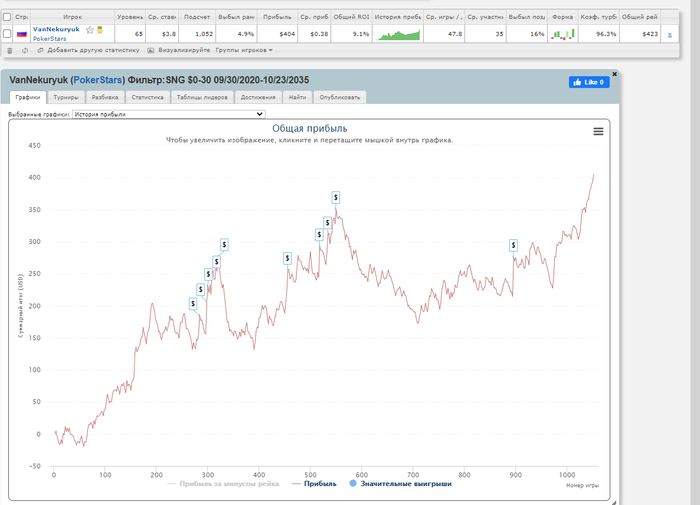Screen dimensions: 700x505
Task: Click Добавить другую статистику
Action: [88, 50]
